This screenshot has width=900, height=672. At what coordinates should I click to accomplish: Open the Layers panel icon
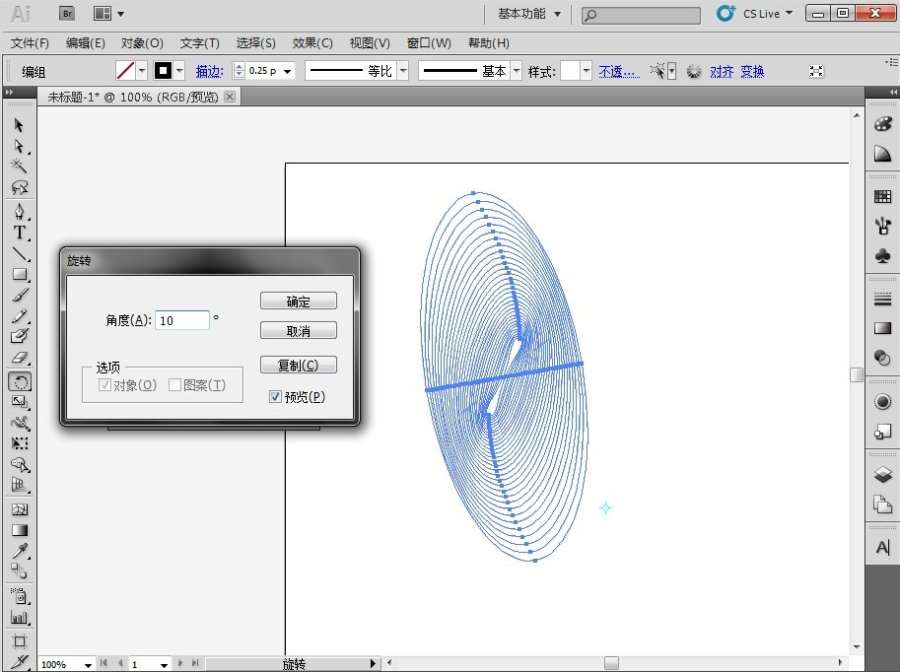click(882, 474)
